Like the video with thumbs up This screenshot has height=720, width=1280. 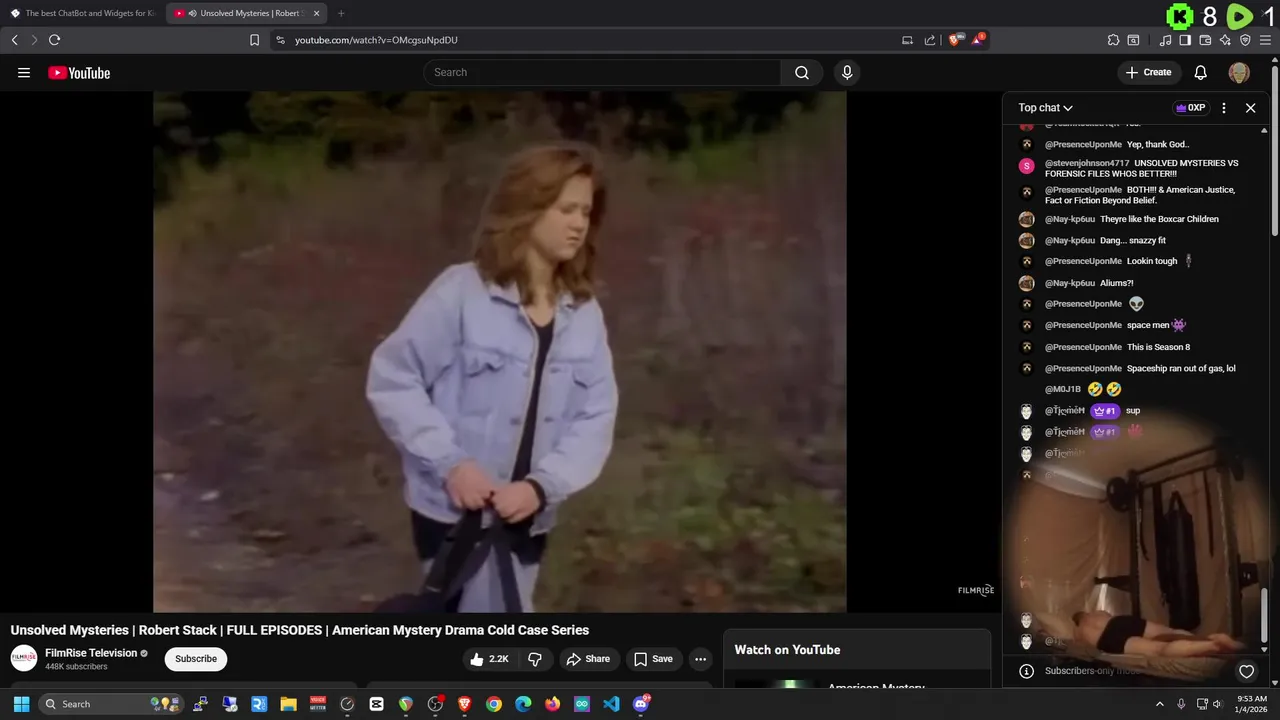point(490,659)
